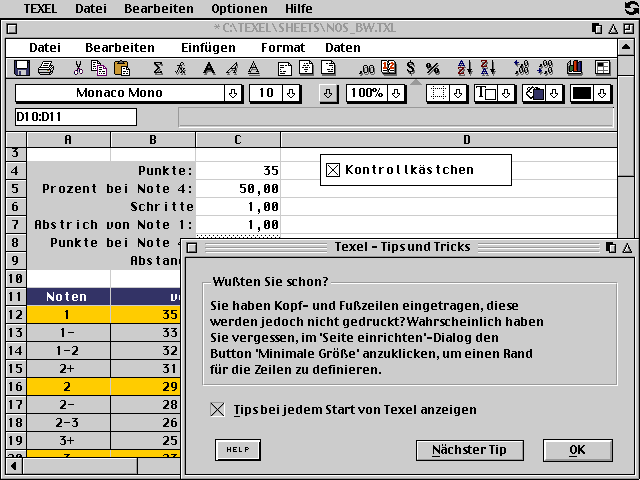Select the Punkte value cell 35 in row 4
Viewport: 640px width, 480px height.
pos(238,170)
